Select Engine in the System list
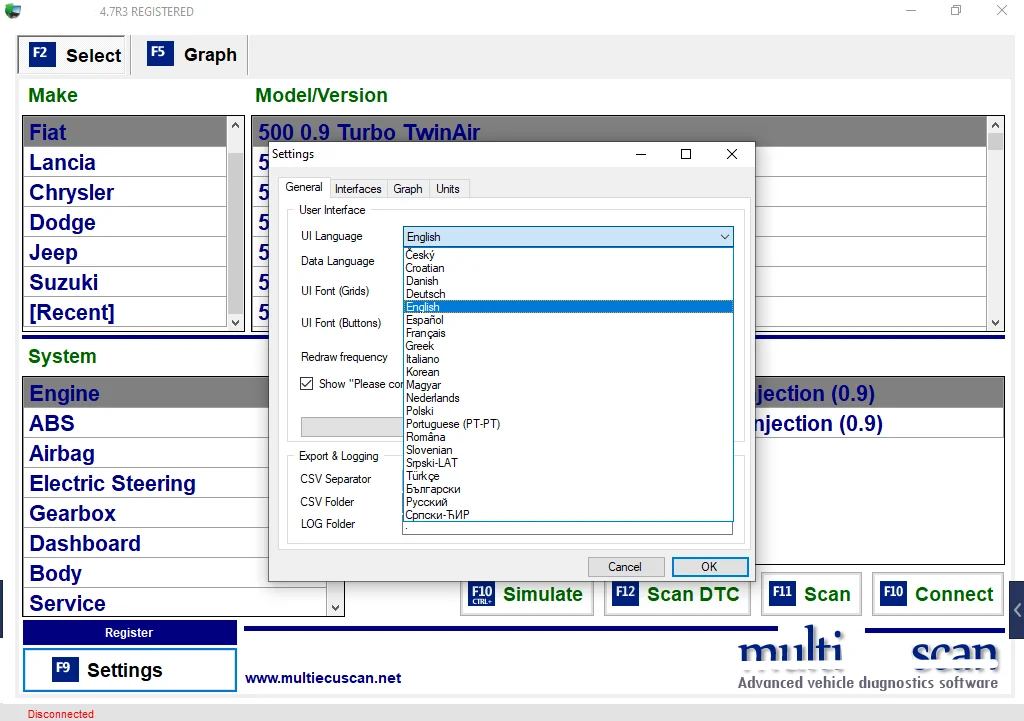This screenshot has width=1024, height=721. click(146, 393)
